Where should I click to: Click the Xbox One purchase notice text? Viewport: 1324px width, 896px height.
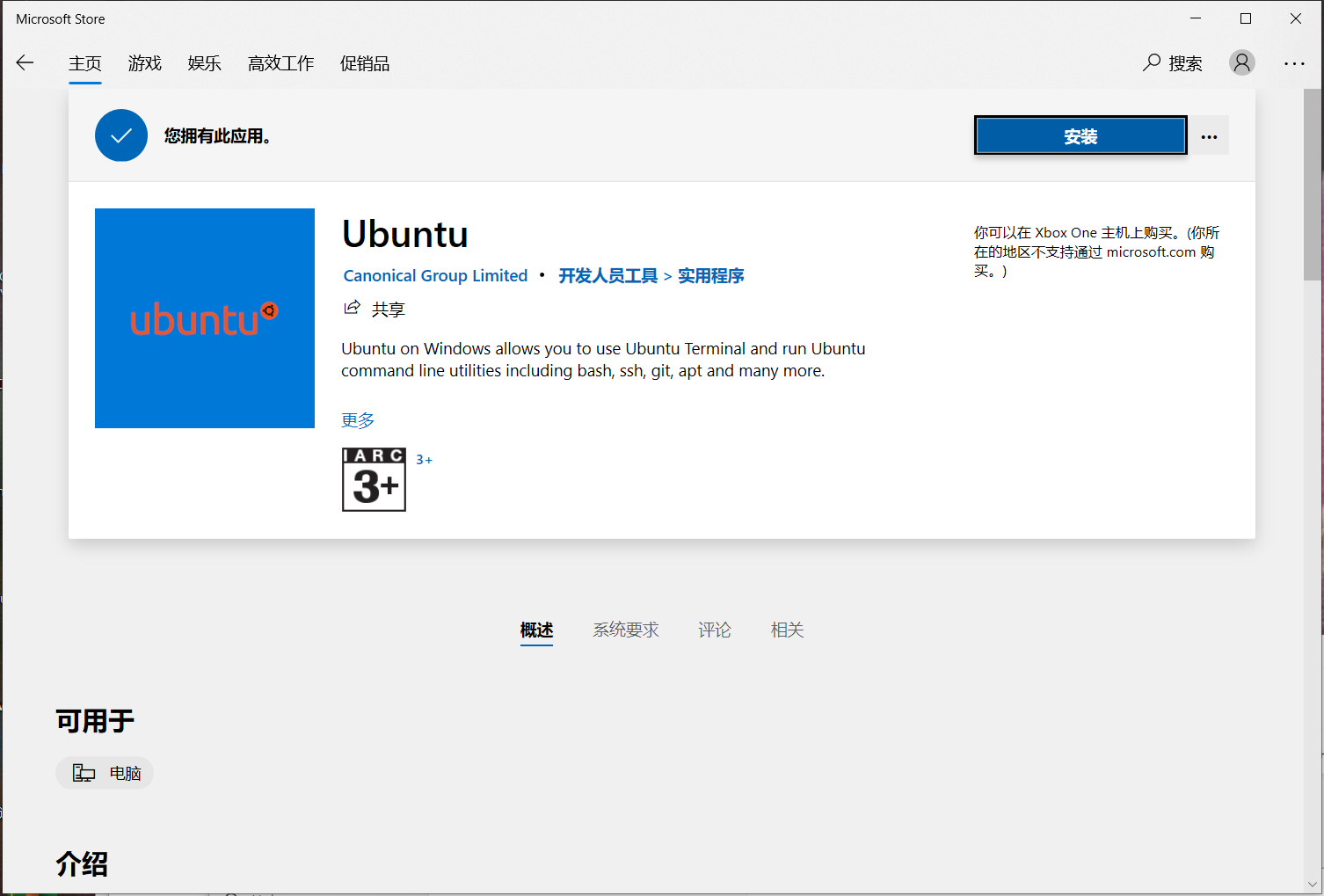[1096, 251]
